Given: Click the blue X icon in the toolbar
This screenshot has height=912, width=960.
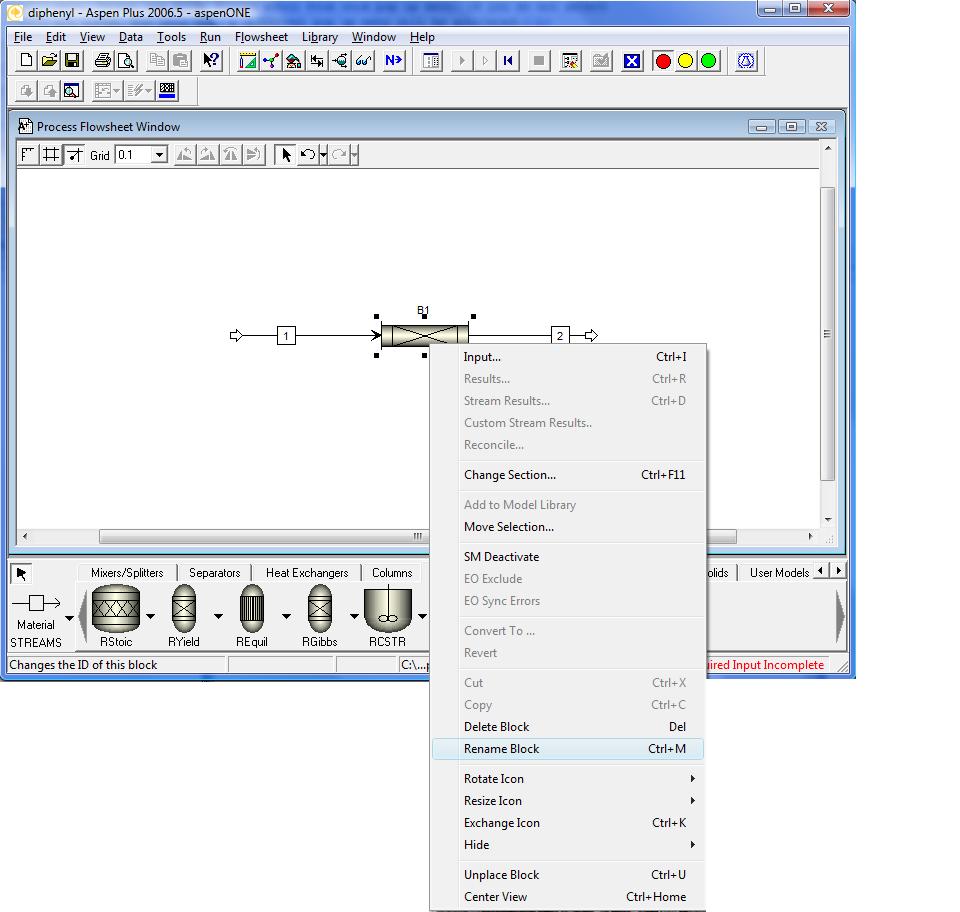Looking at the screenshot, I should (632, 61).
